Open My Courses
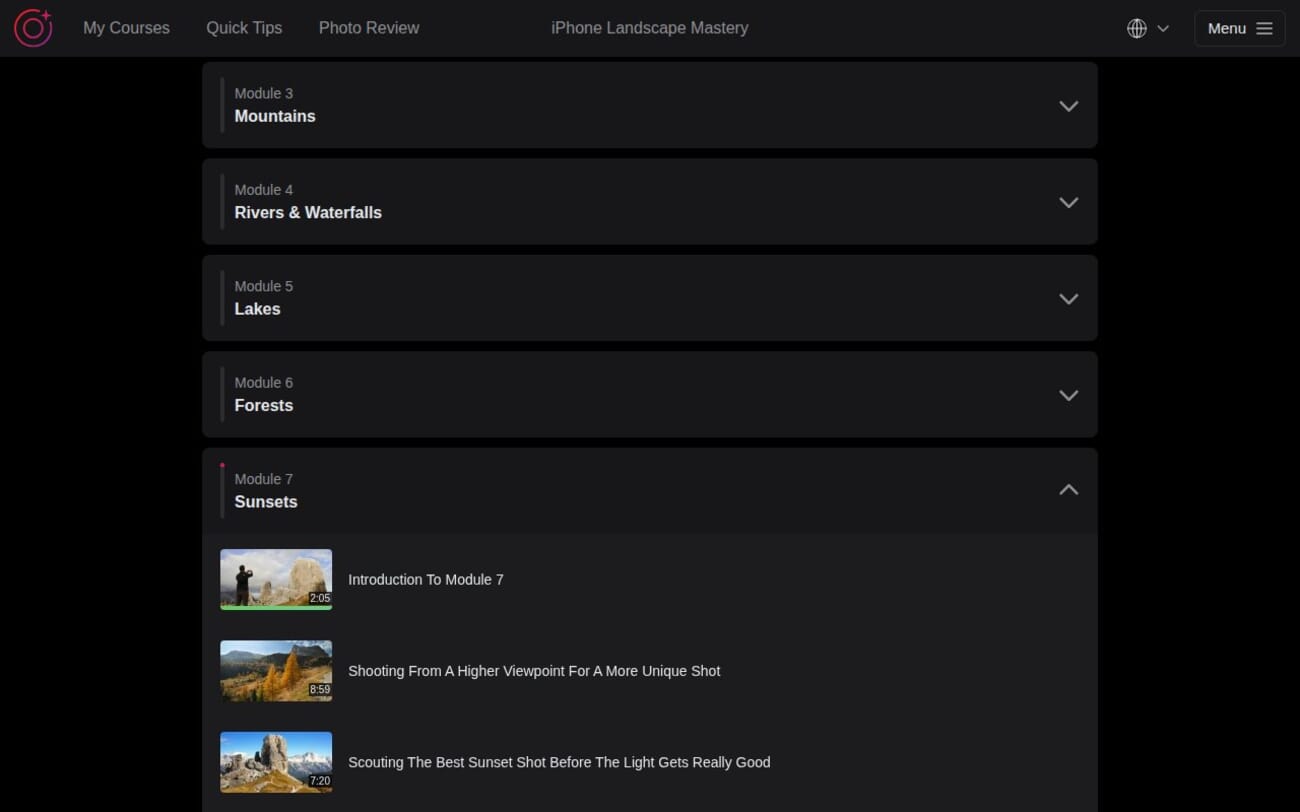 click(126, 28)
